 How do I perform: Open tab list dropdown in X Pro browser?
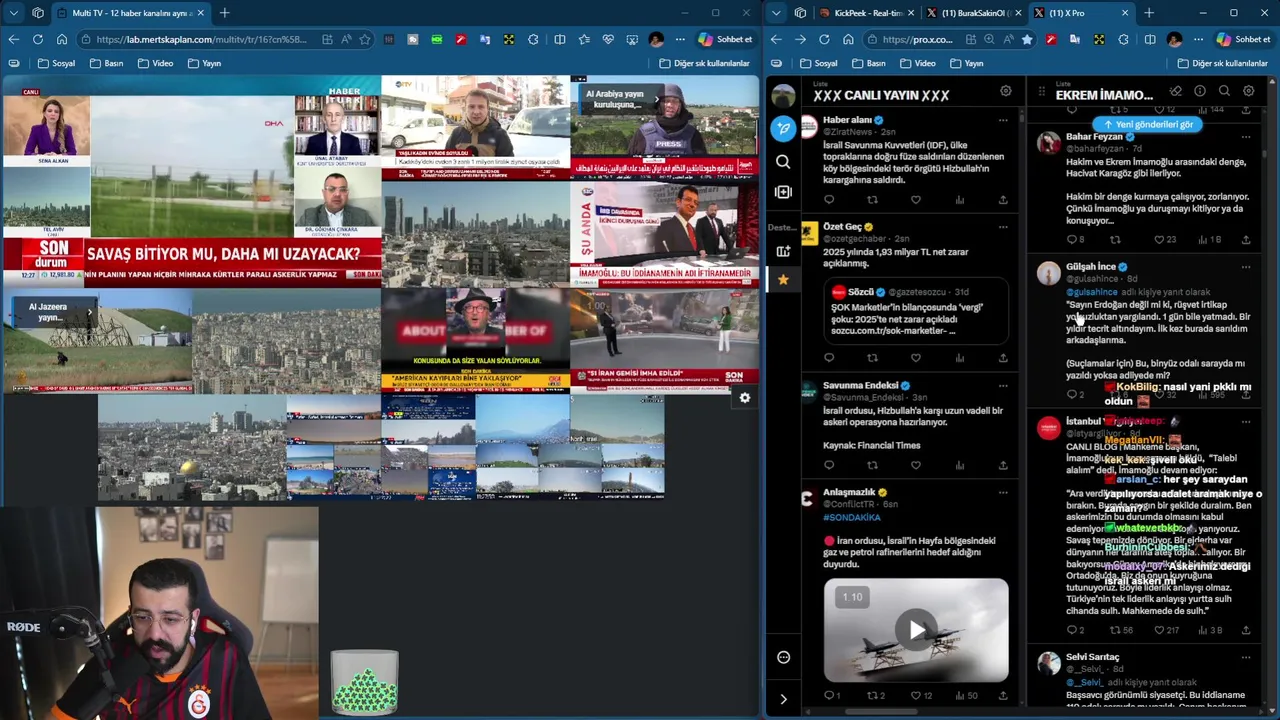pos(776,13)
